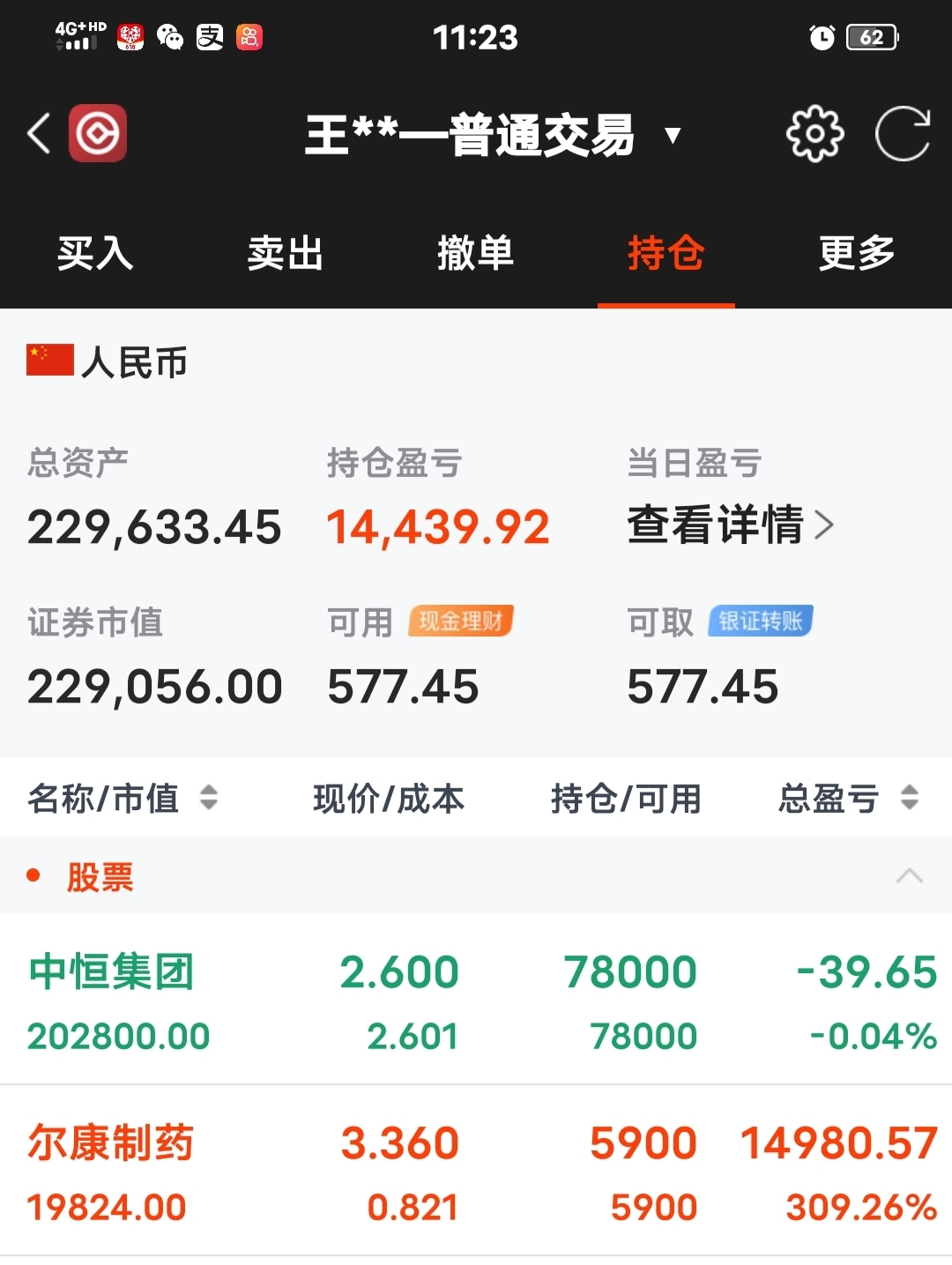
Task: Tap the alarm clock status icon
Action: 822,37
